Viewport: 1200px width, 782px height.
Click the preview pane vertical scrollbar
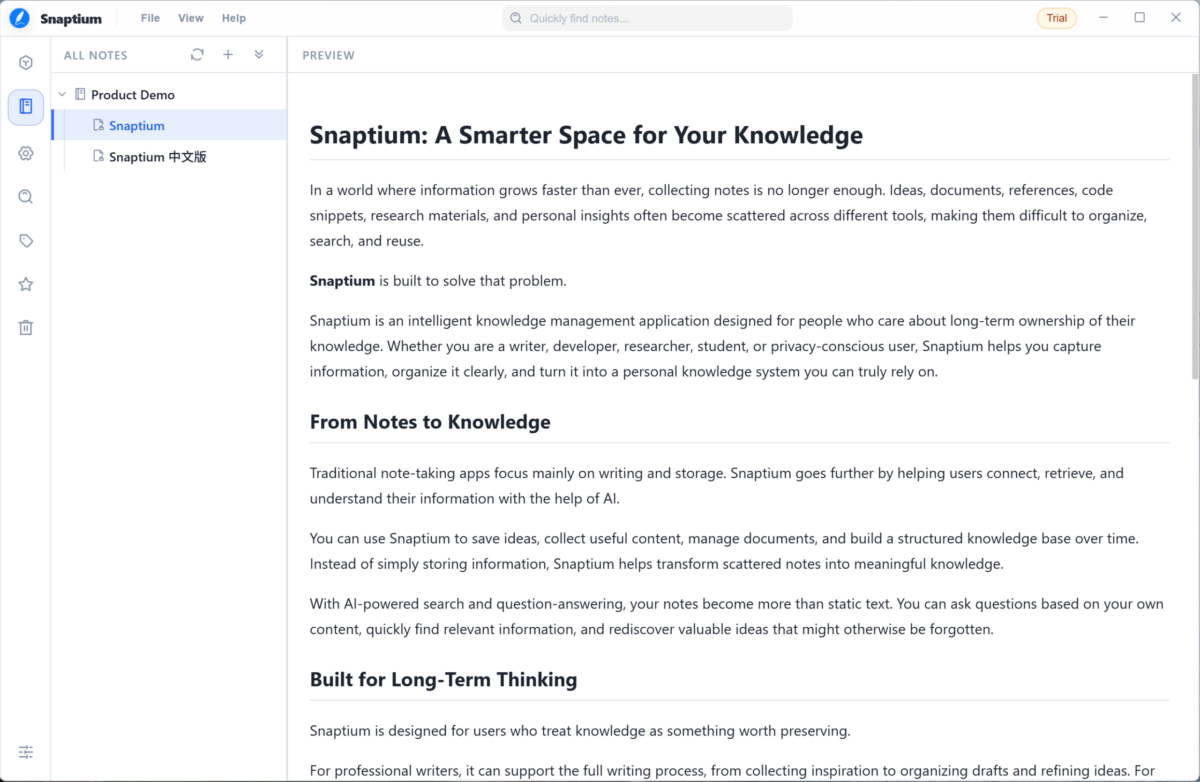click(1195, 228)
